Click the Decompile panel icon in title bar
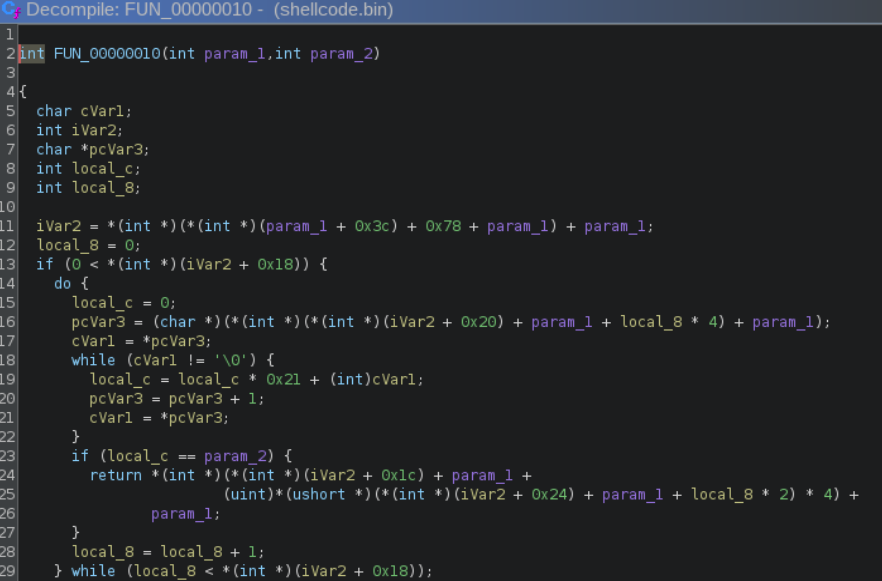The height and width of the screenshot is (581, 882). 11,10
